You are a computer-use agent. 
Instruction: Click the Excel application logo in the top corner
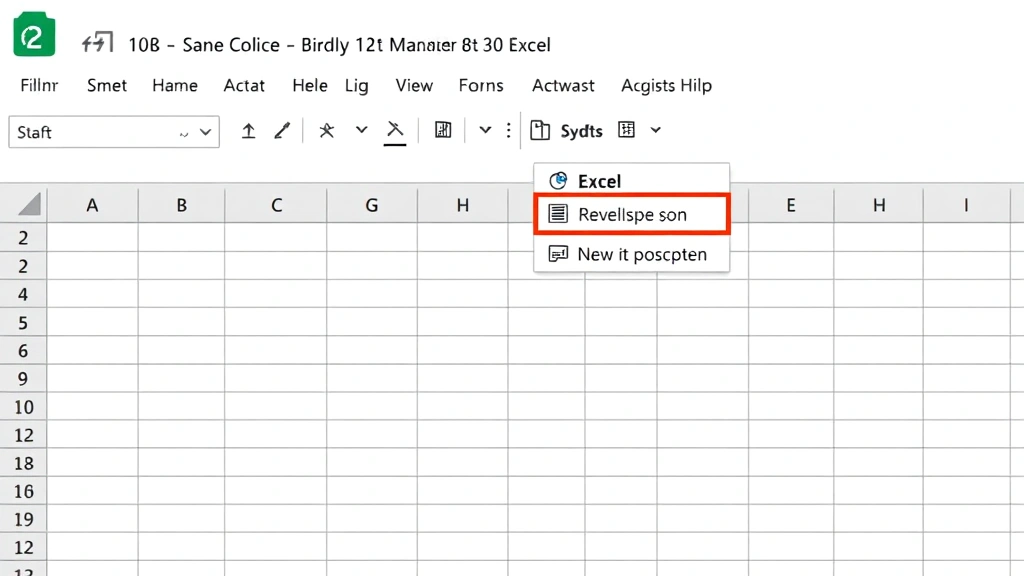coord(33,34)
